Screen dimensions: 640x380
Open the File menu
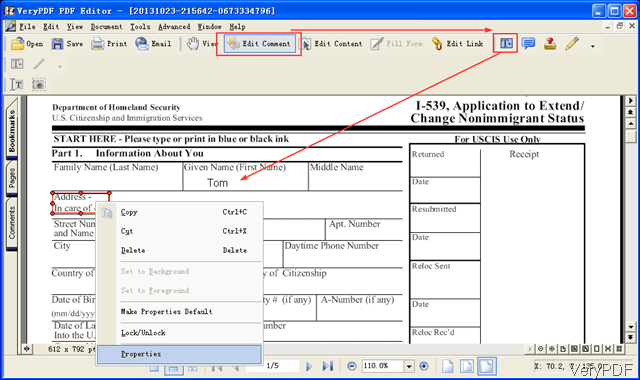pyautogui.click(x=27, y=27)
